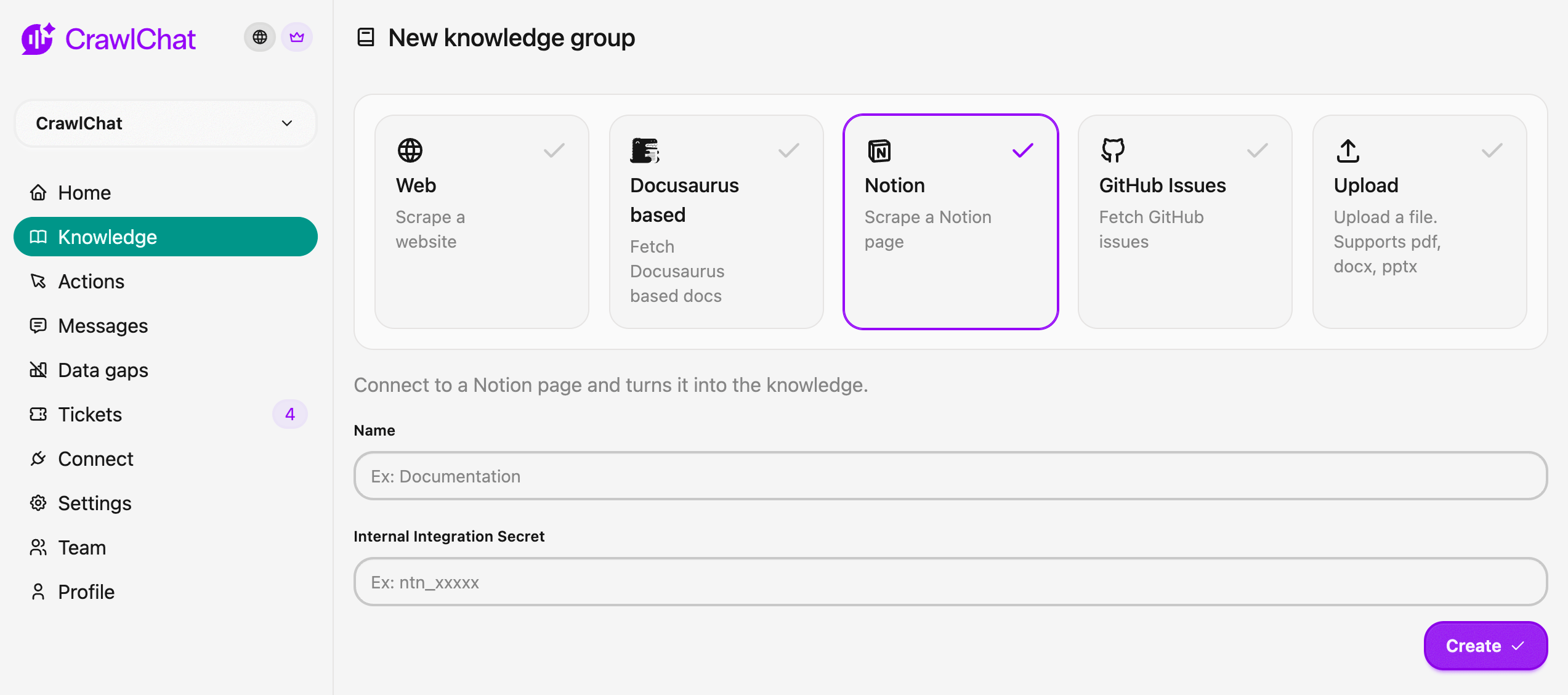Click the Tickets ticket icon
Image resolution: width=1568 pixels, height=695 pixels.
coord(38,415)
